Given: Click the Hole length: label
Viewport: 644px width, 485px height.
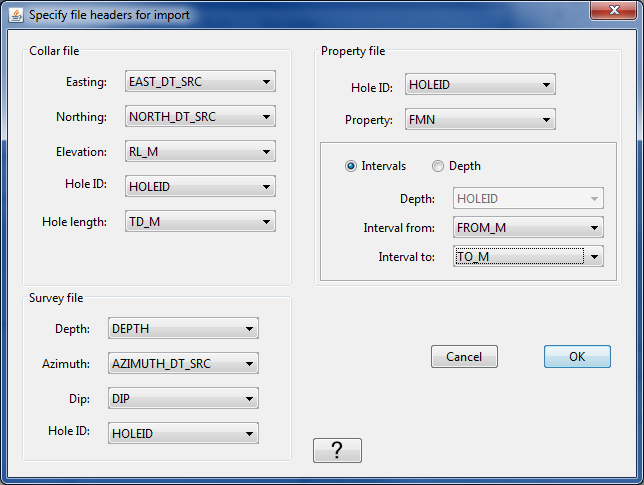Looking at the screenshot, I should click(74, 222).
